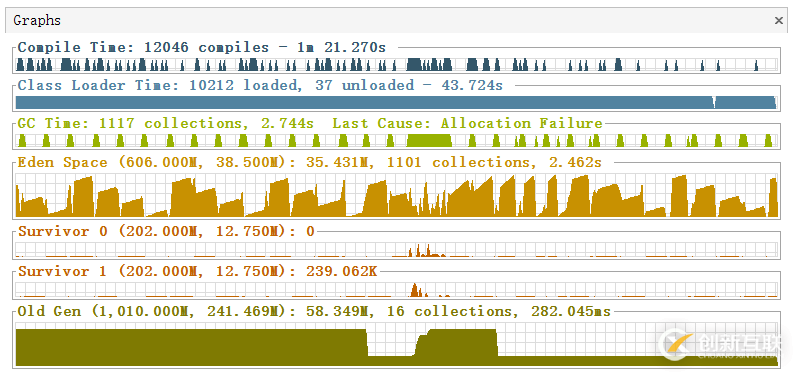
Task: Click the GC Time collections label
Action: pyautogui.click(x=310, y=123)
